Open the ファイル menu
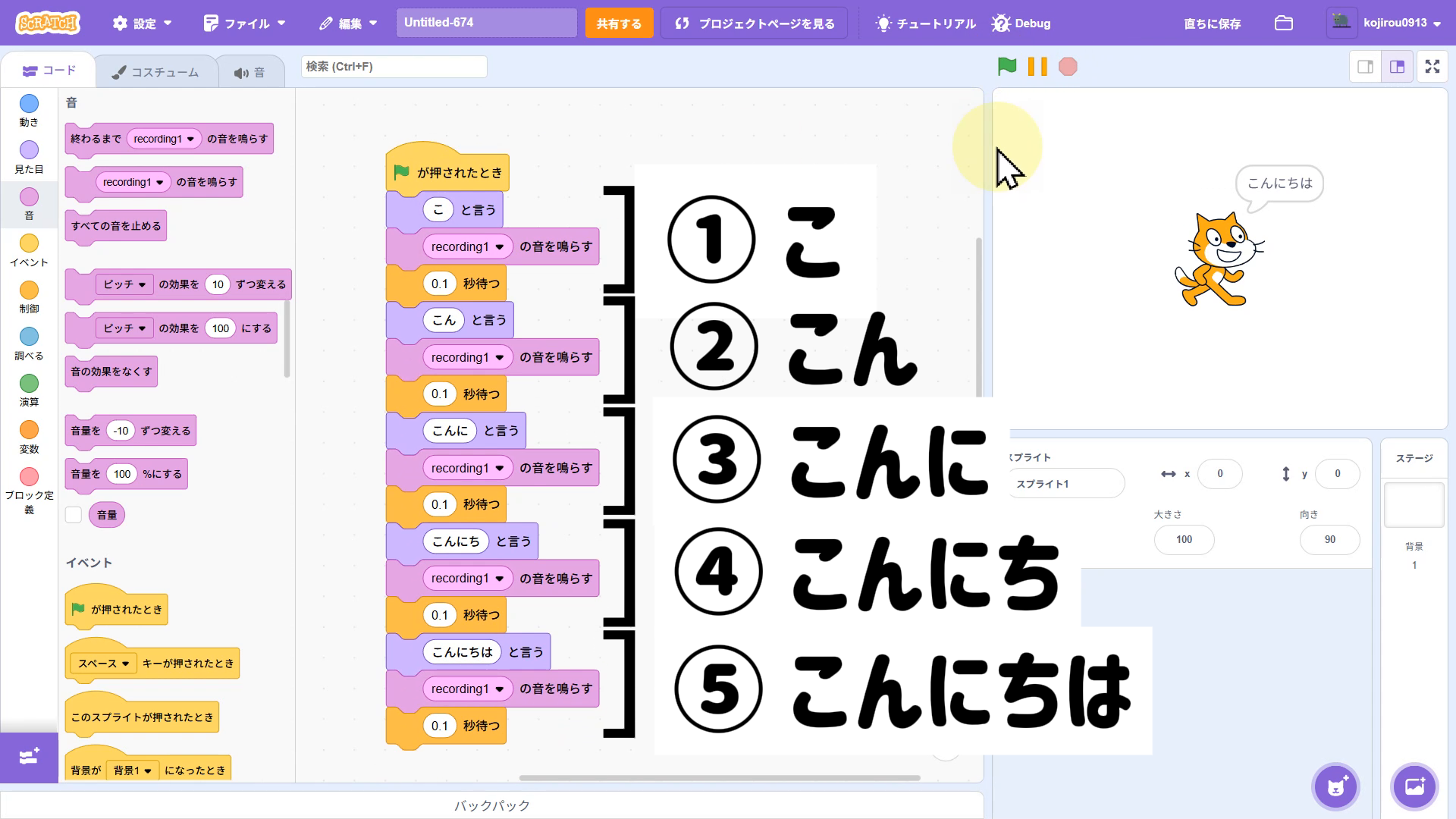The width and height of the screenshot is (1456, 819). [245, 23]
